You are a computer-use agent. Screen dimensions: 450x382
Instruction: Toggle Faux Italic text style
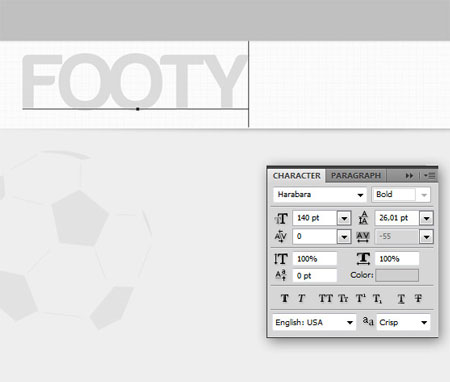point(301,298)
